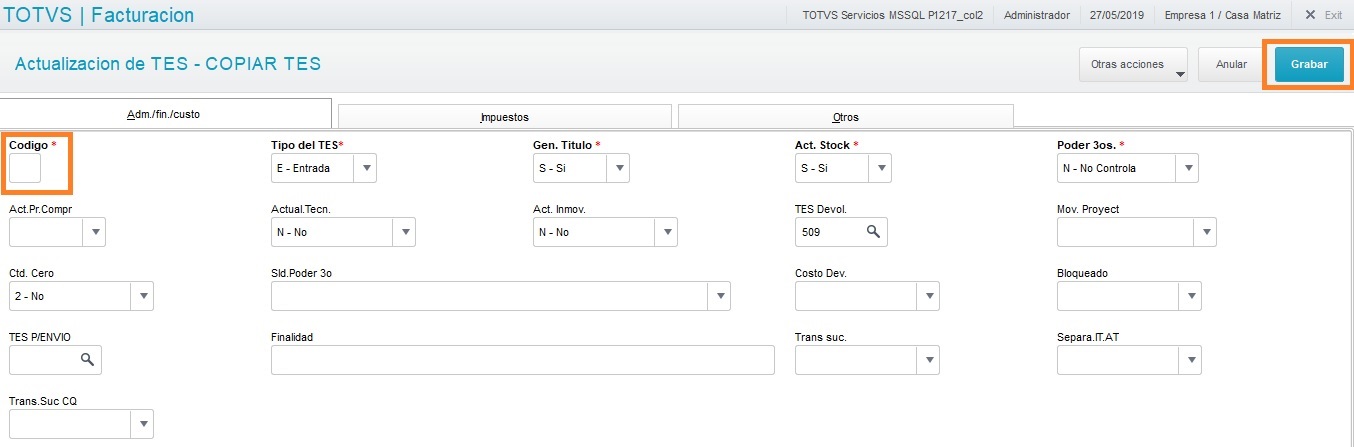The image size is (1354, 447).
Task: Click the Administrador user label
Action: [1037, 16]
